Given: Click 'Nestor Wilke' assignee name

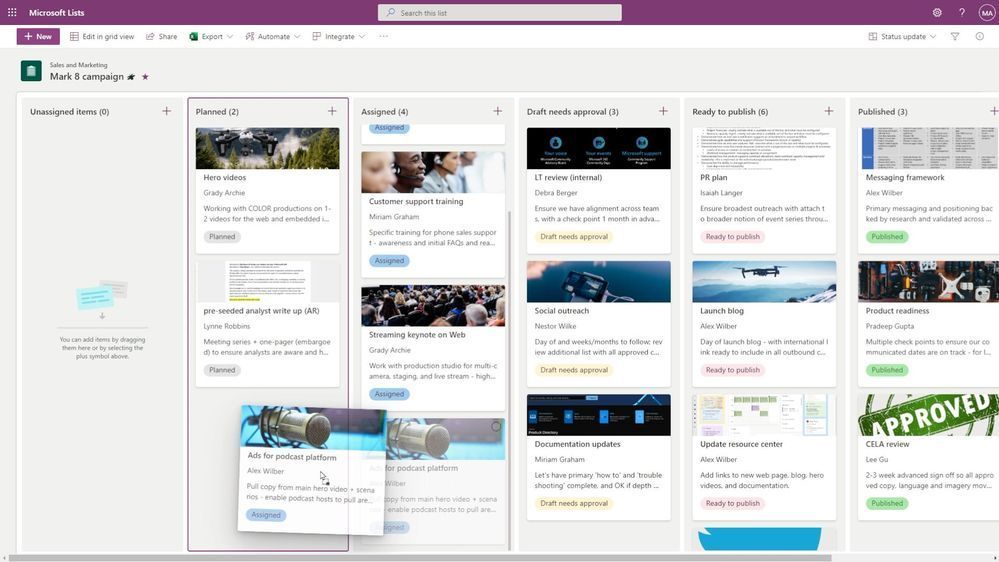Looking at the screenshot, I should 556,326.
